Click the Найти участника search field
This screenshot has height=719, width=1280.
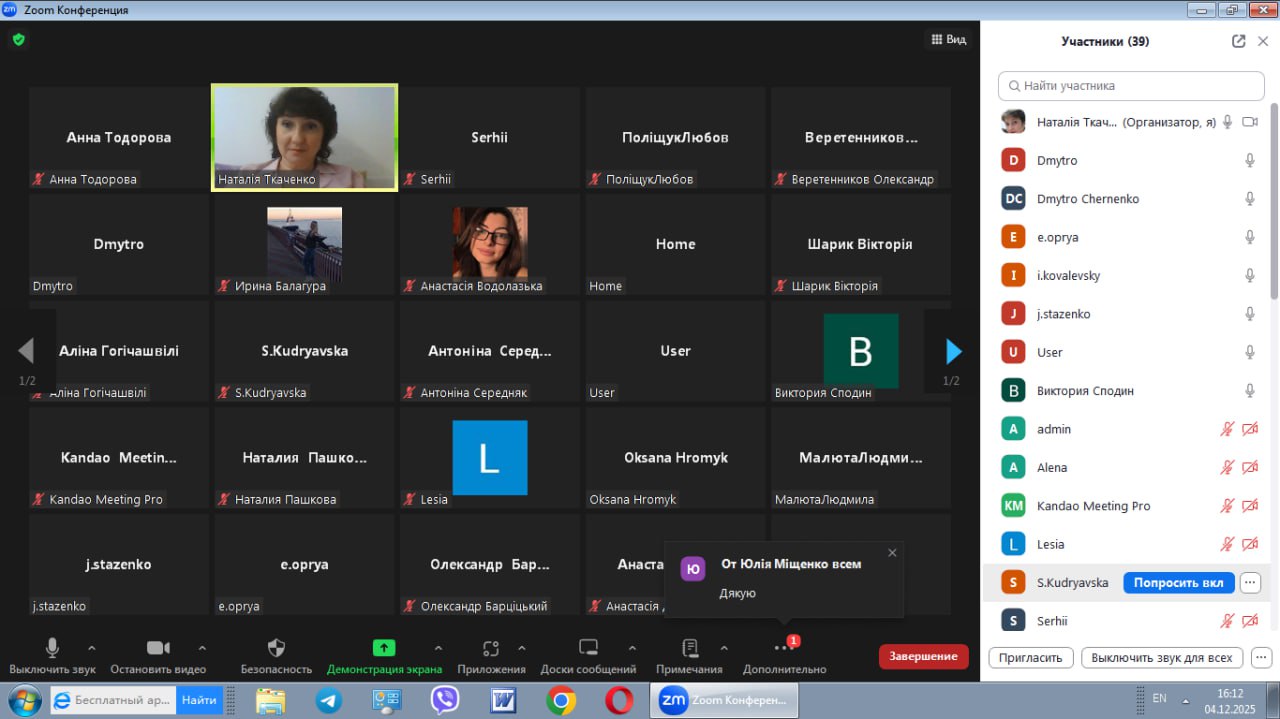click(1131, 86)
